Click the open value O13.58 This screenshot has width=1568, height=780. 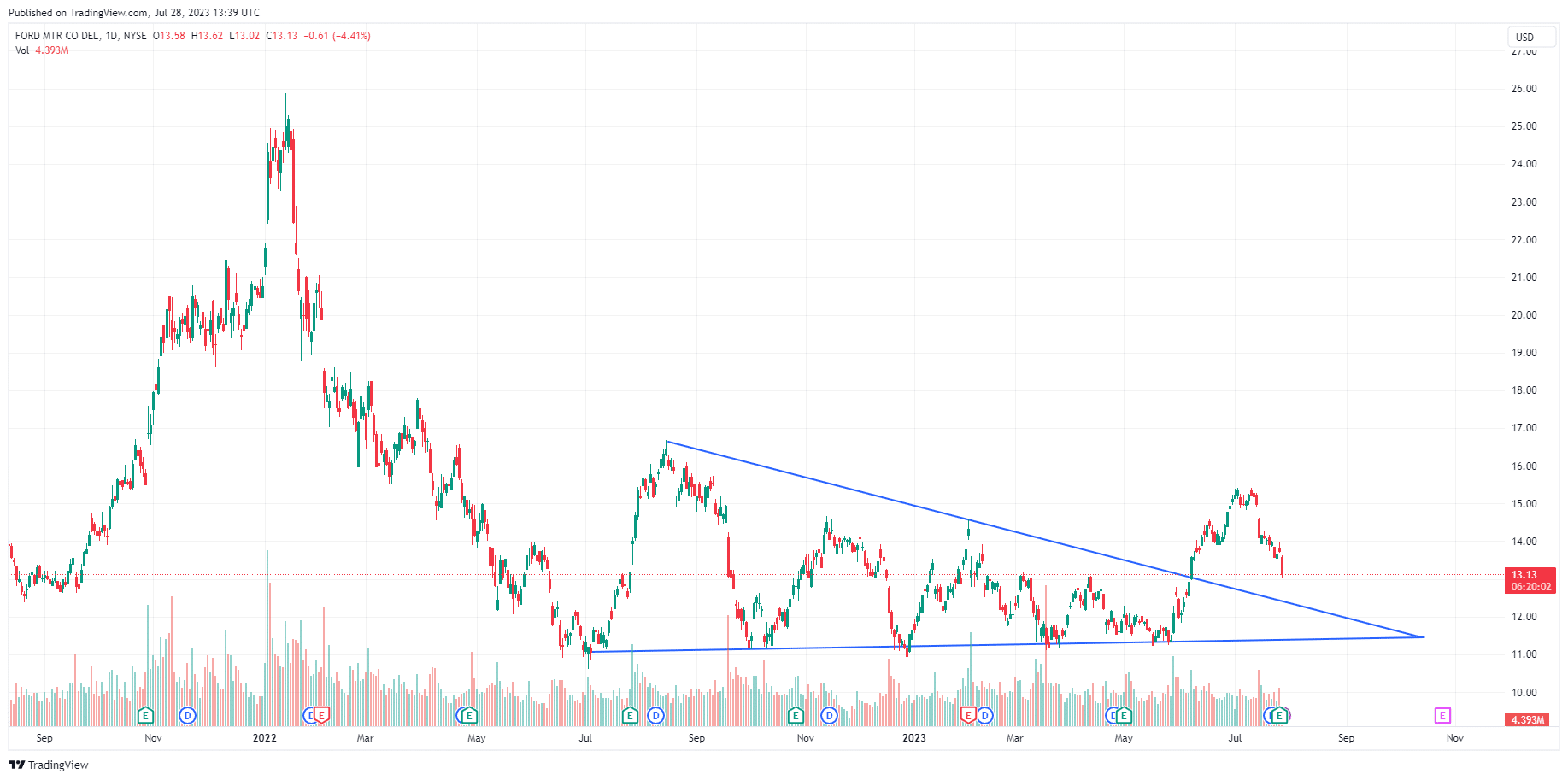tap(169, 36)
